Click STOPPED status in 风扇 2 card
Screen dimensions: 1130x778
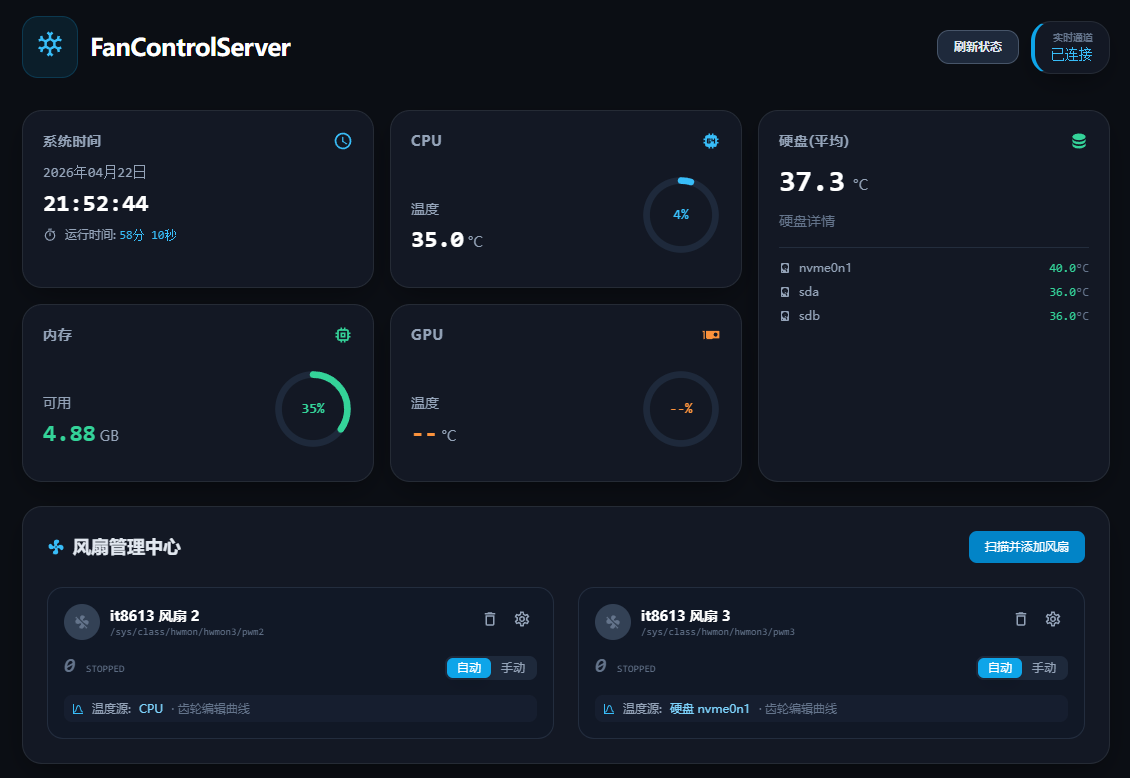point(105,669)
